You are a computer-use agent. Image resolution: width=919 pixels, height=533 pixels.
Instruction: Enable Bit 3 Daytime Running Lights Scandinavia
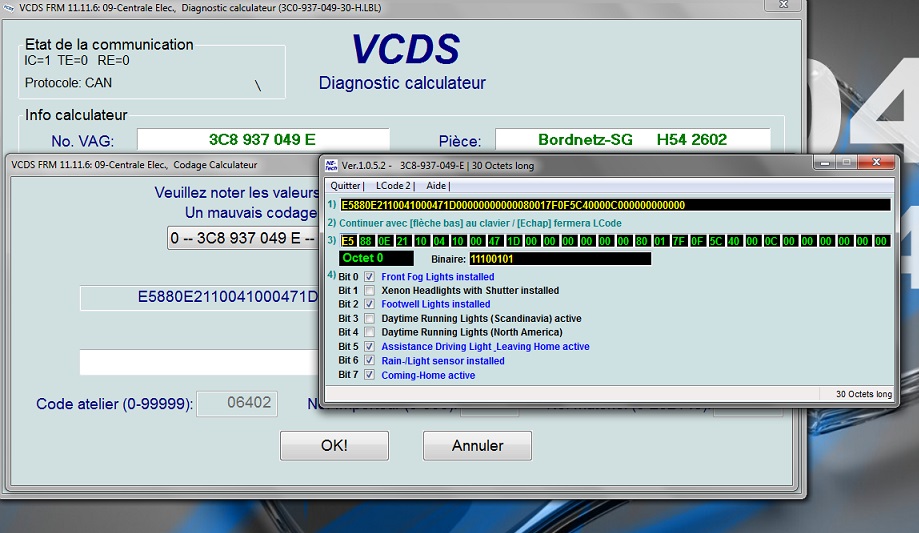370,319
